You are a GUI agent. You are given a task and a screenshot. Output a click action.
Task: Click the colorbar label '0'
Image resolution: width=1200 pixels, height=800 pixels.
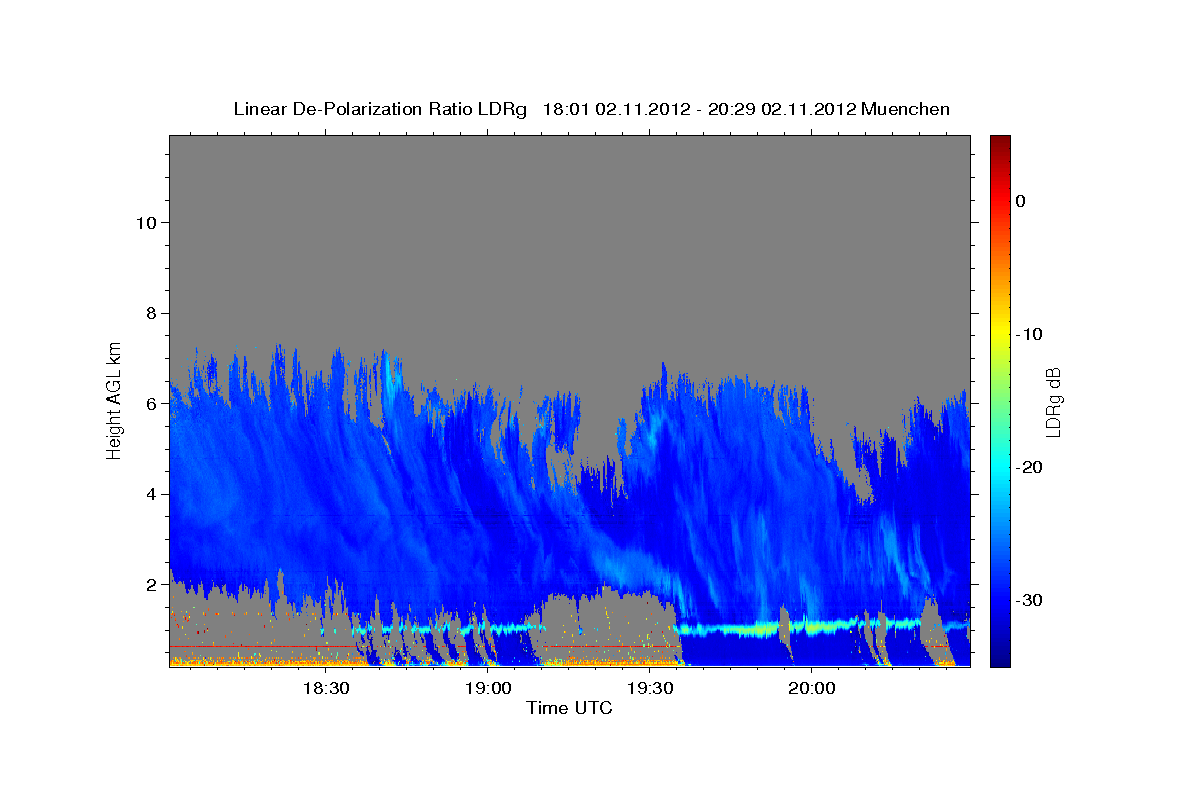click(1021, 201)
